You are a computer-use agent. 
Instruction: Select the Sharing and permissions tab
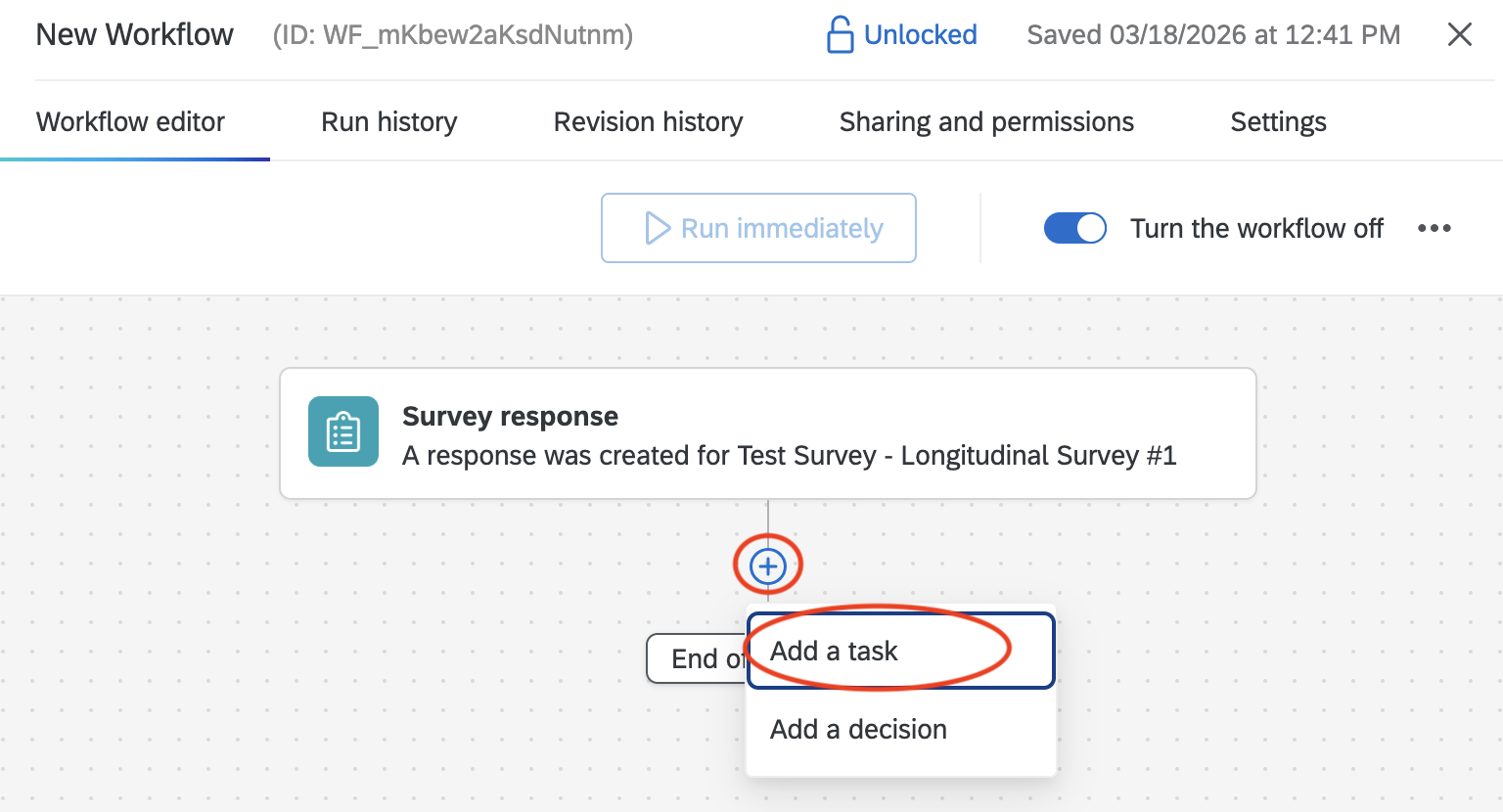pyautogui.click(x=985, y=121)
